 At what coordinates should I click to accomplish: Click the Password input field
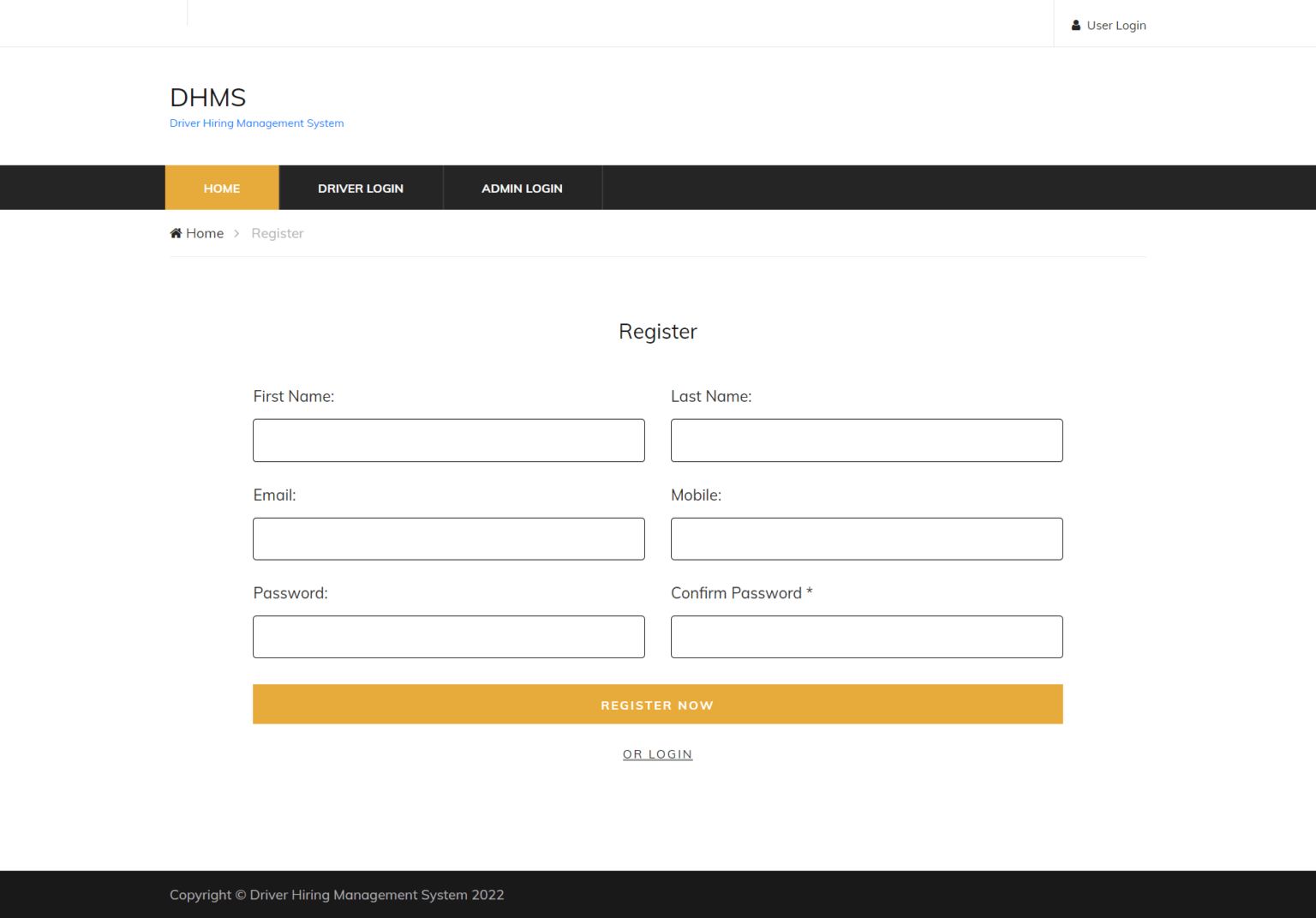click(x=448, y=637)
